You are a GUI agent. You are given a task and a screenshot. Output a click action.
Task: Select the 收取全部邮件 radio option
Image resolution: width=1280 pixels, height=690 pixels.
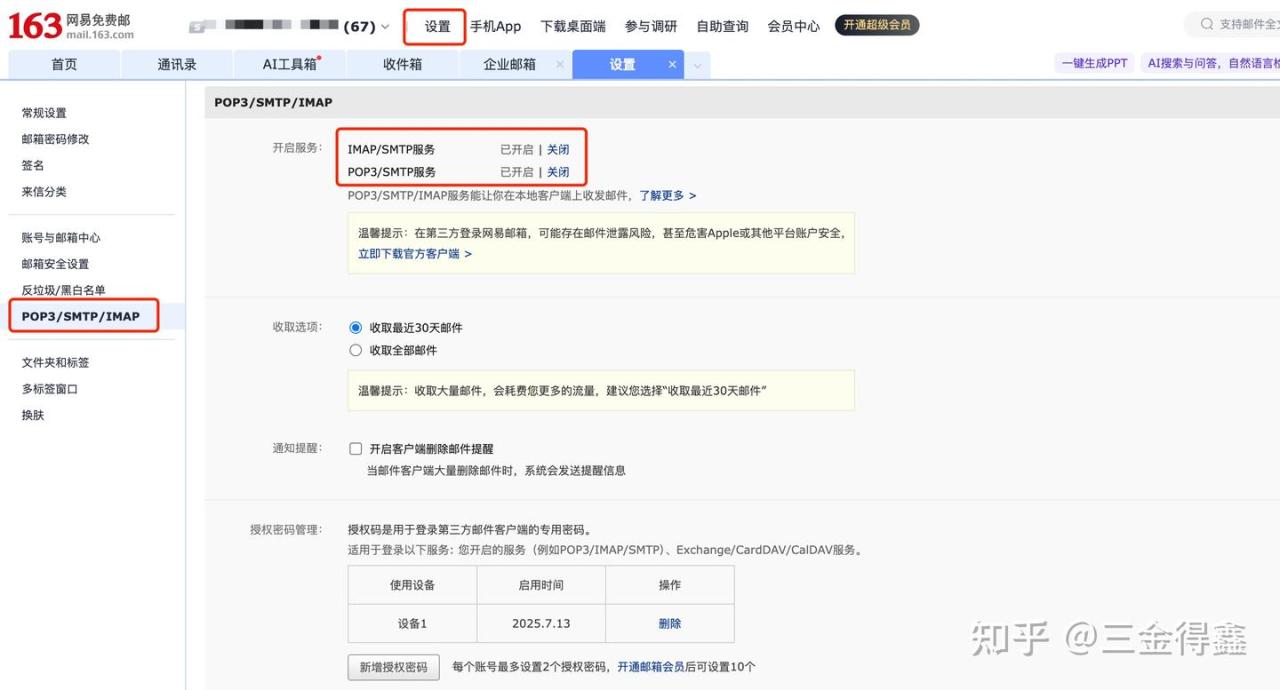tap(355, 350)
